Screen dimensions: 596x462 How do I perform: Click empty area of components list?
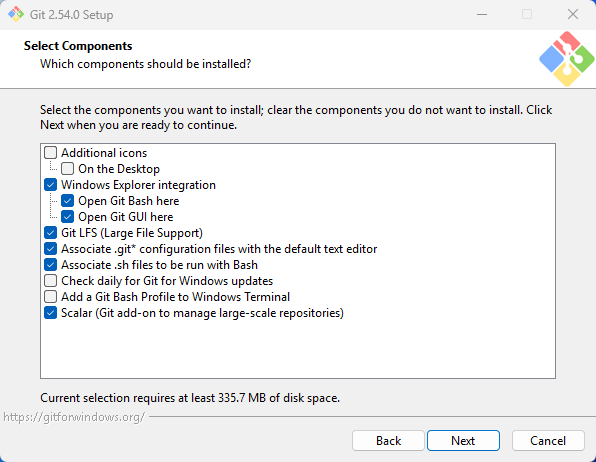pos(298,348)
